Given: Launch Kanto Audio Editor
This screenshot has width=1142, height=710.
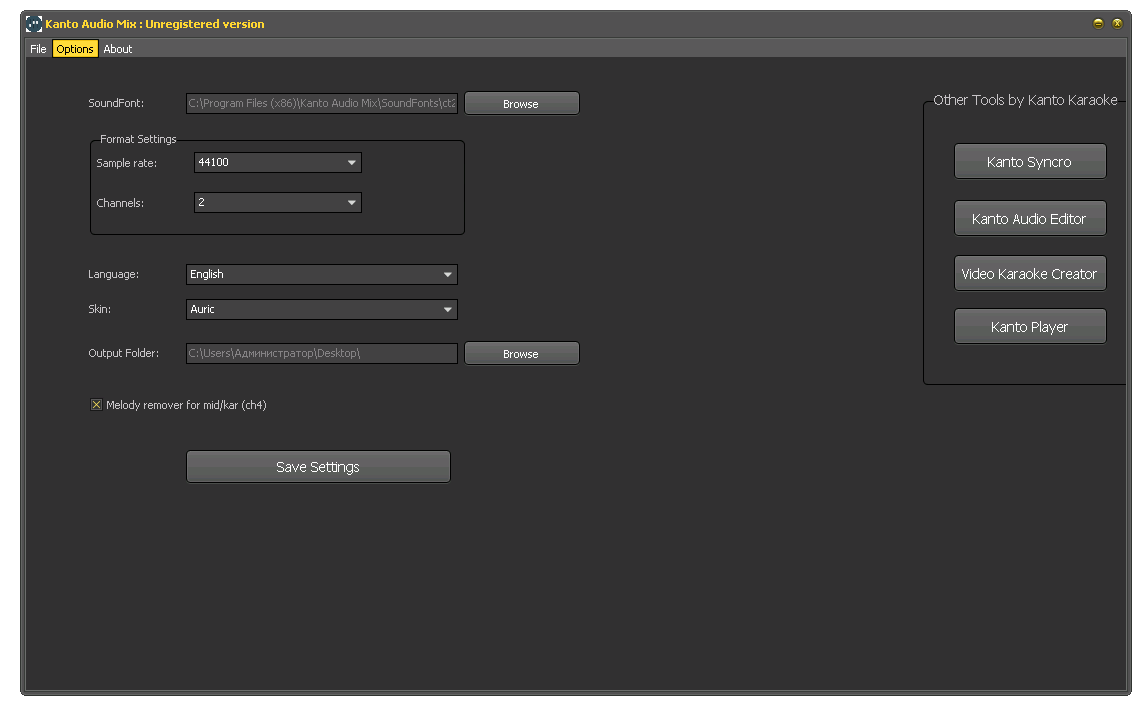Looking at the screenshot, I should click(x=1030, y=218).
